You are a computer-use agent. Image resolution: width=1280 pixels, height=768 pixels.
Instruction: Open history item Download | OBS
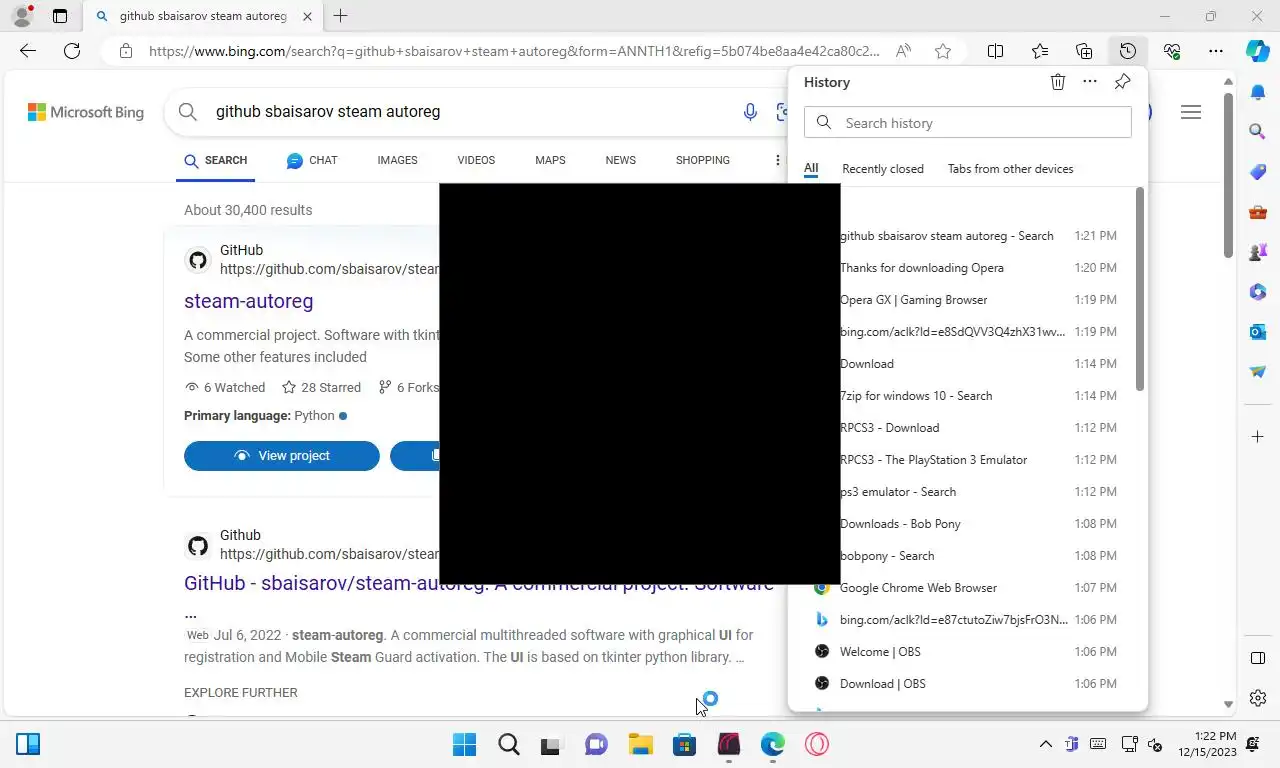[x=967, y=684]
